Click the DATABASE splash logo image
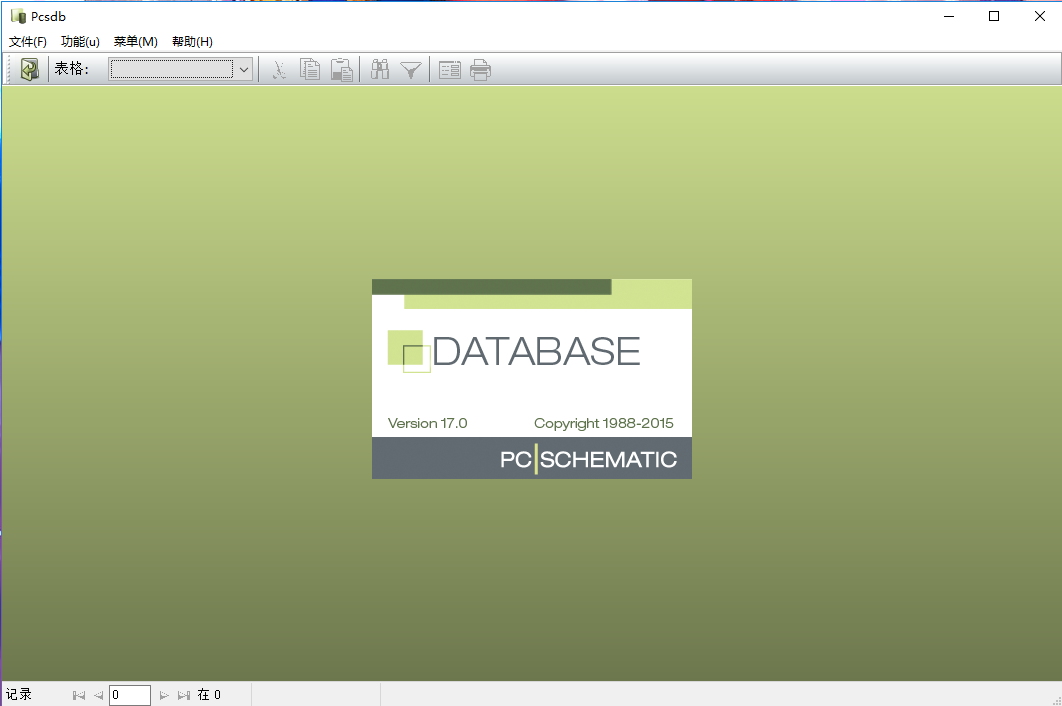This screenshot has height=706, width=1062. [531, 378]
